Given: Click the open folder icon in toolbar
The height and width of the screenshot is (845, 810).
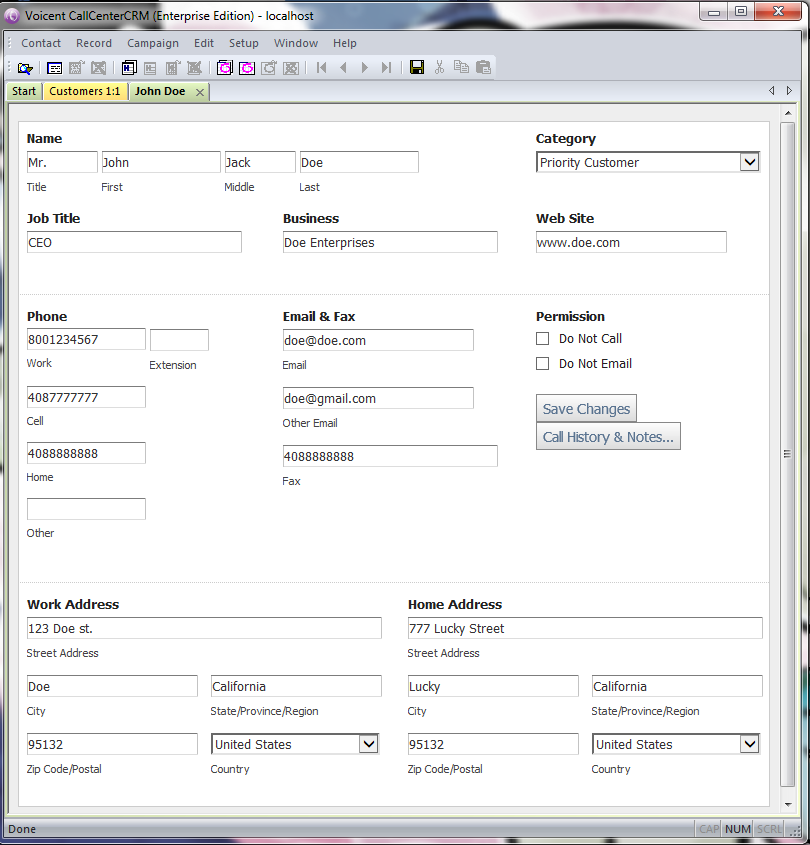Looking at the screenshot, I should 25,68.
